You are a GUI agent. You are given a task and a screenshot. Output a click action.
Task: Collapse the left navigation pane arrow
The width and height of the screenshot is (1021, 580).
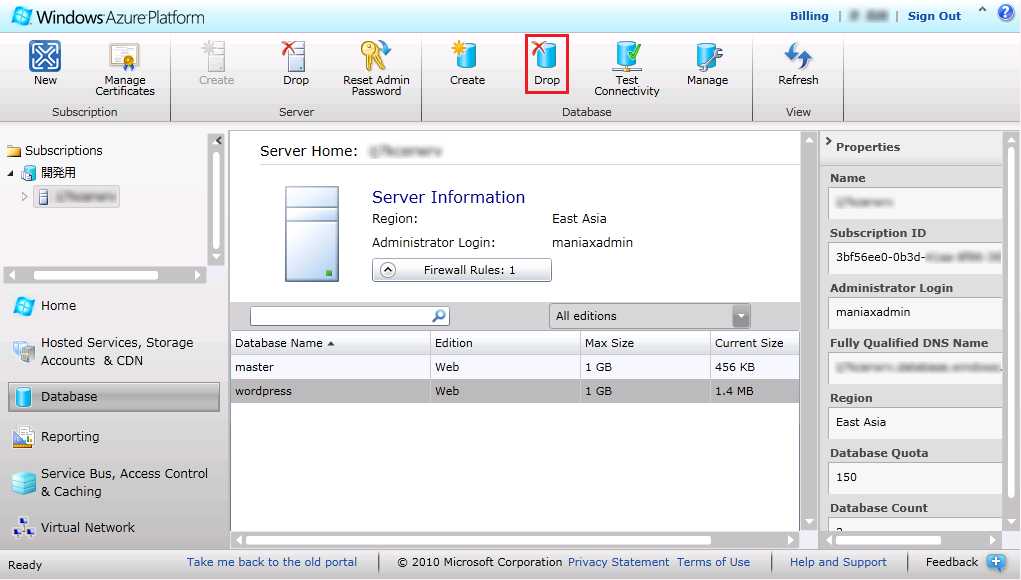(218, 141)
